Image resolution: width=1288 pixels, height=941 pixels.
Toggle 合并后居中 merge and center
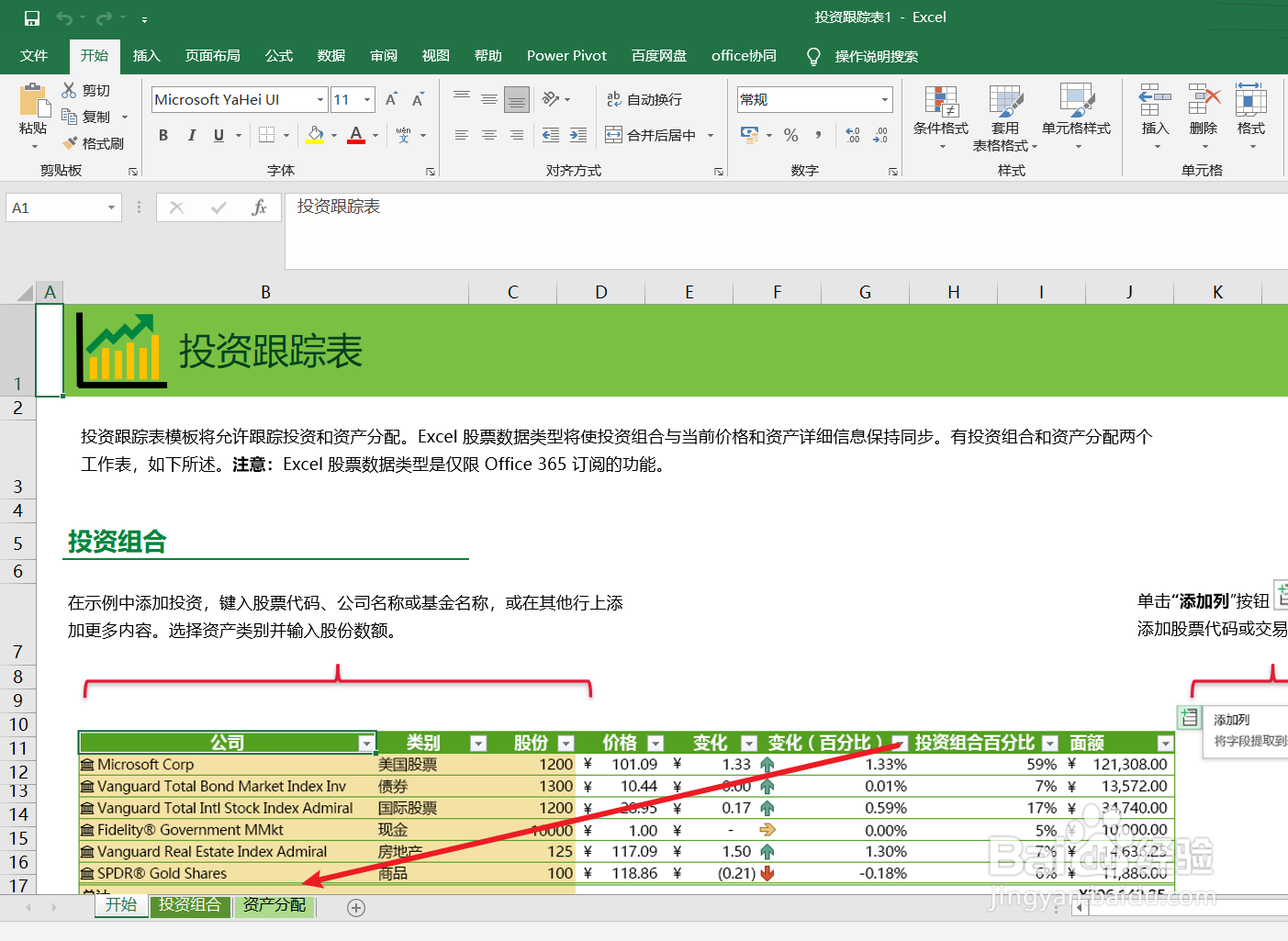point(651,135)
